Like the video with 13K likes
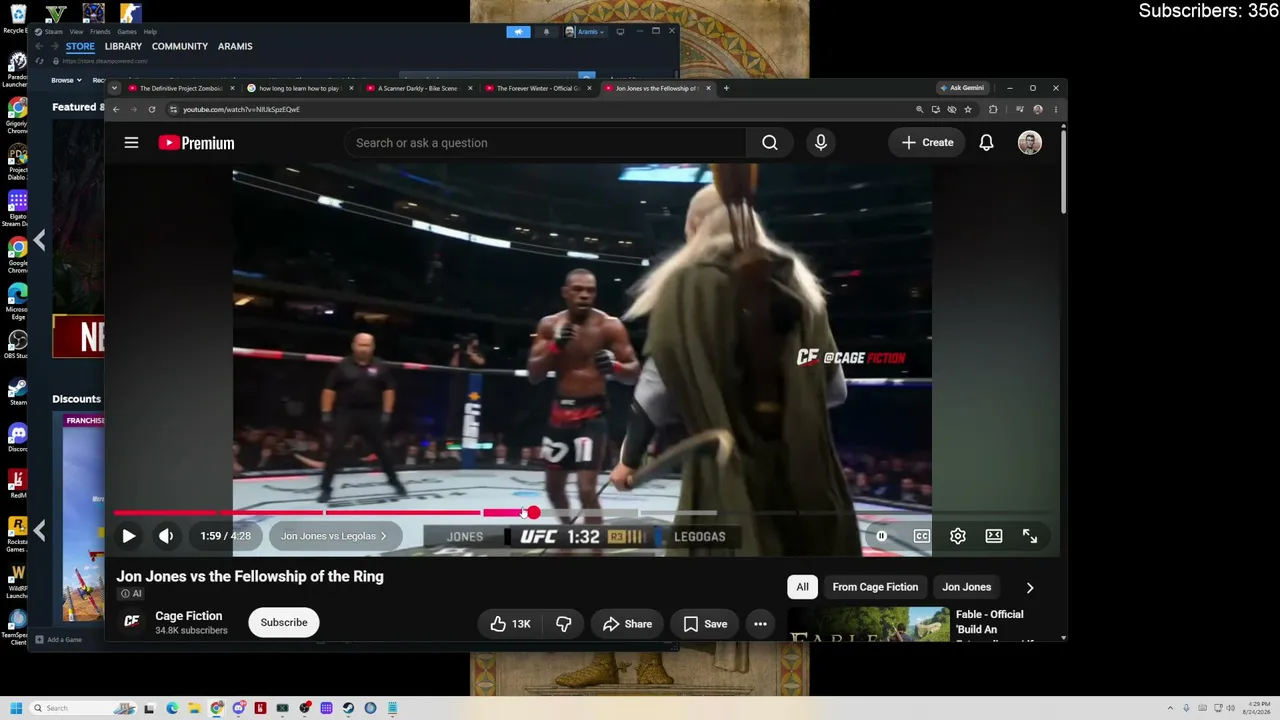Screen dimensions: 1280x720 511,624
